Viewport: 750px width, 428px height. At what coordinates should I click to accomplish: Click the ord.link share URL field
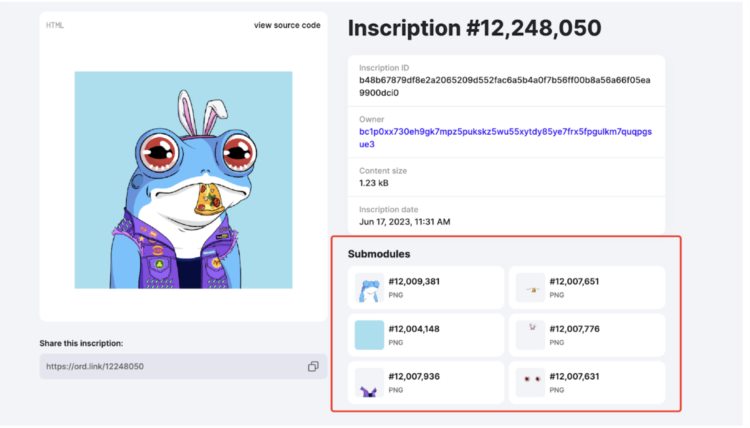[170, 367]
